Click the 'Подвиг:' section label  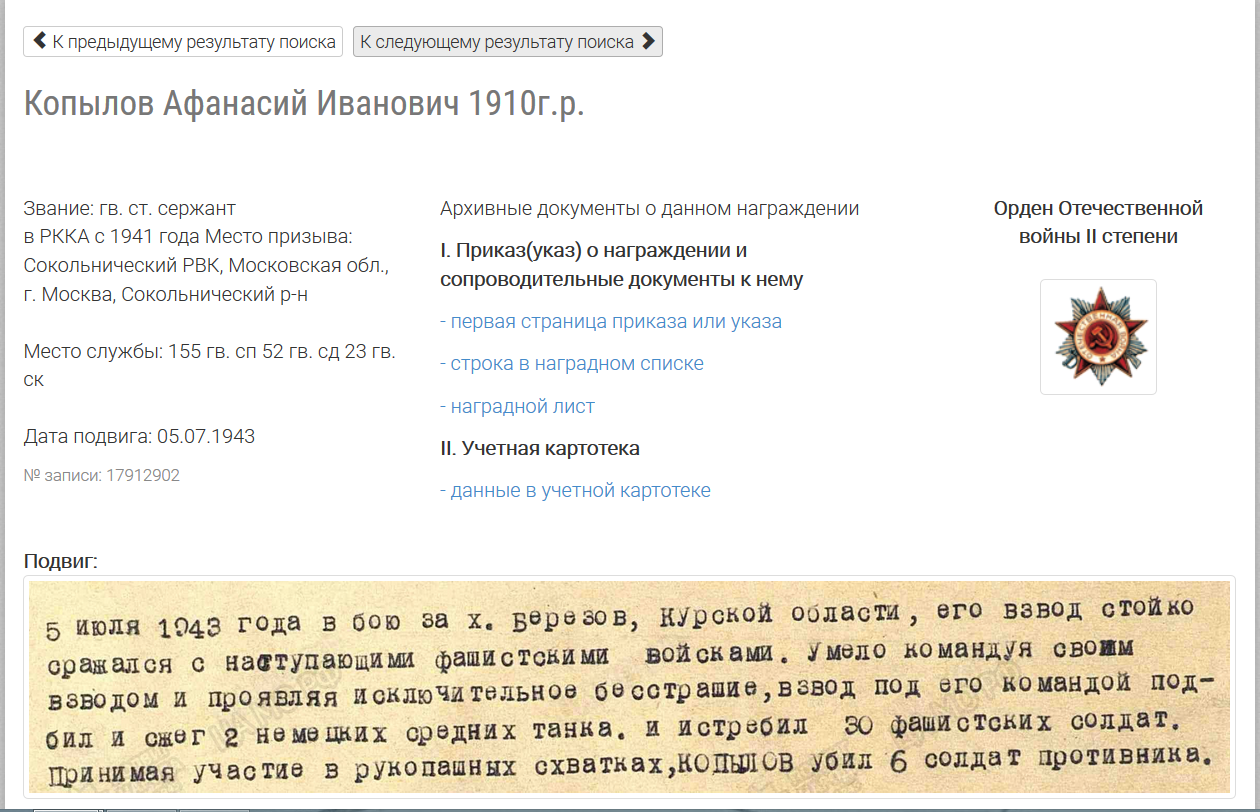[61, 561]
